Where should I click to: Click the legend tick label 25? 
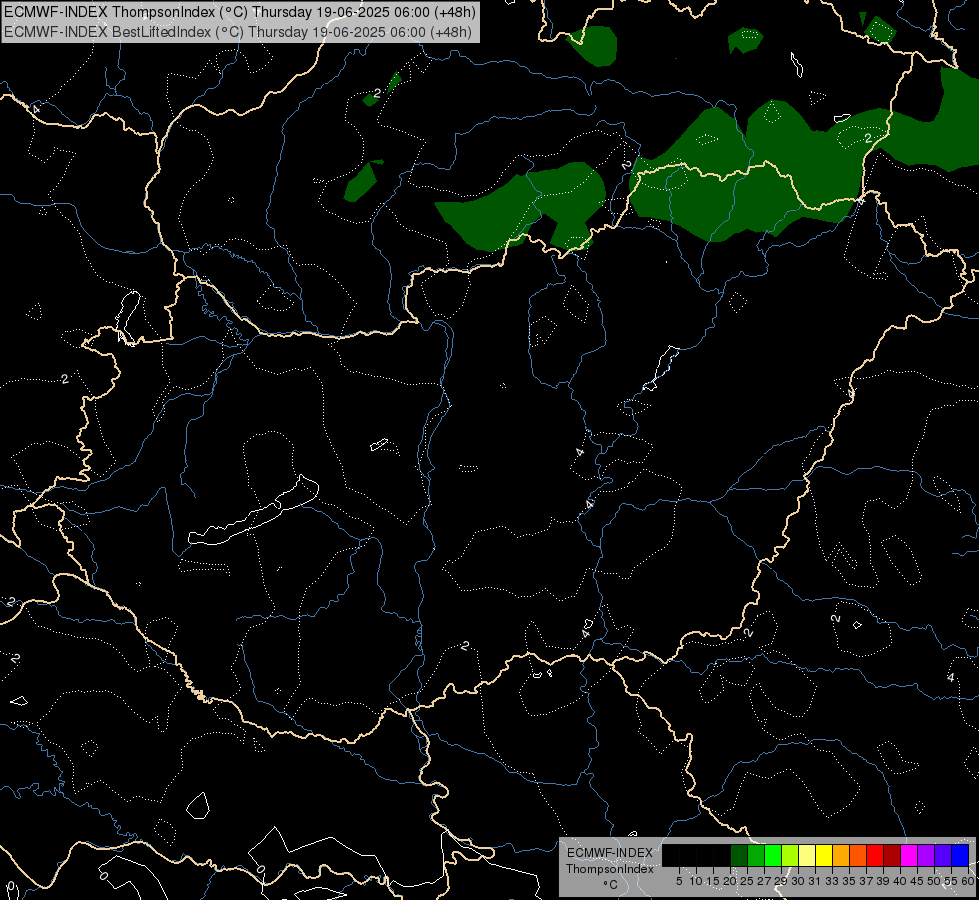coord(747,881)
